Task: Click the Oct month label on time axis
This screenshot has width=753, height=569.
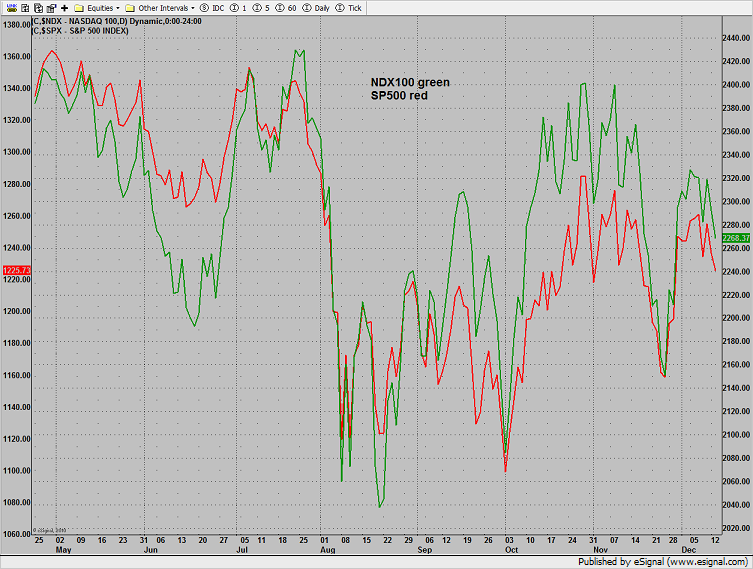Action: tap(511, 550)
